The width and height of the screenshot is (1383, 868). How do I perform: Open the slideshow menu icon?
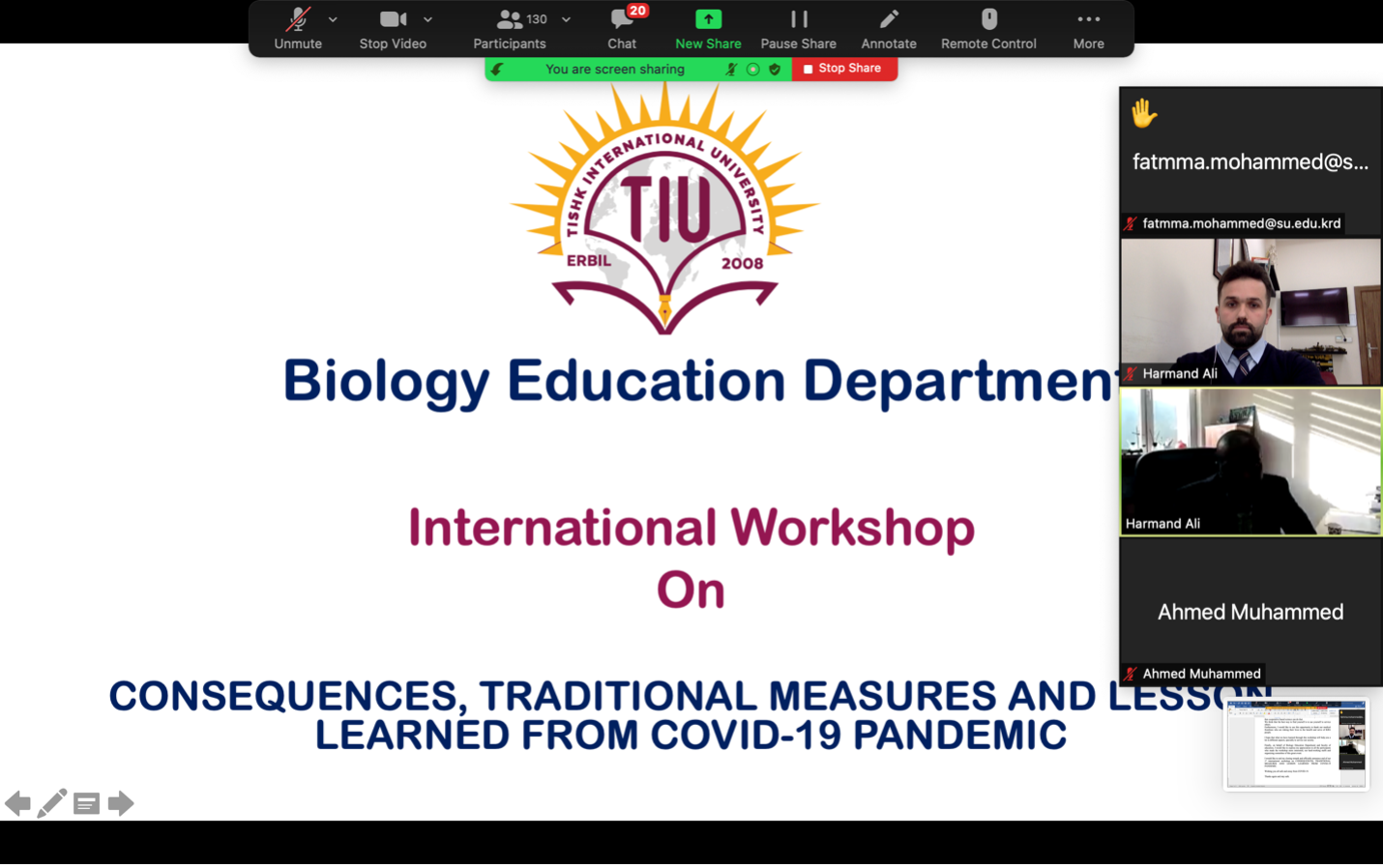[86, 803]
